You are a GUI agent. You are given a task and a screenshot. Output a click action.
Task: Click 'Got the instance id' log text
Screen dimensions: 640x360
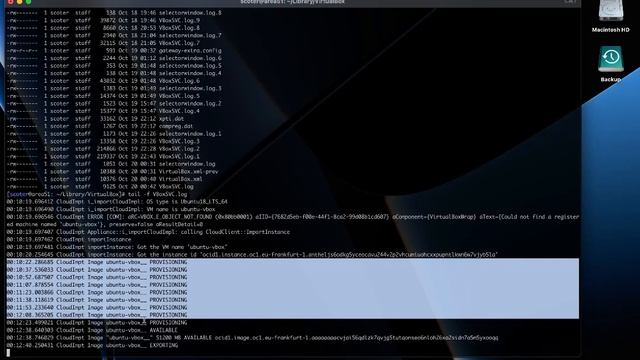click(167, 255)
